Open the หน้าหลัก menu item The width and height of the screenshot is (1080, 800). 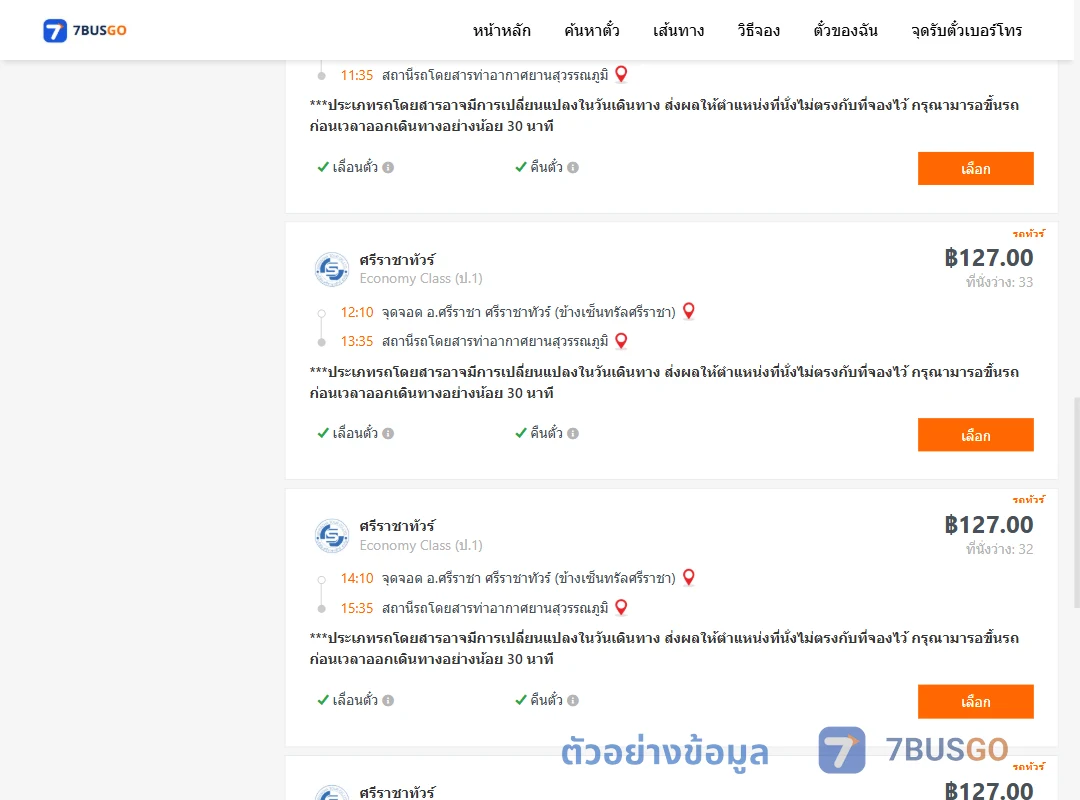point(501,30)
